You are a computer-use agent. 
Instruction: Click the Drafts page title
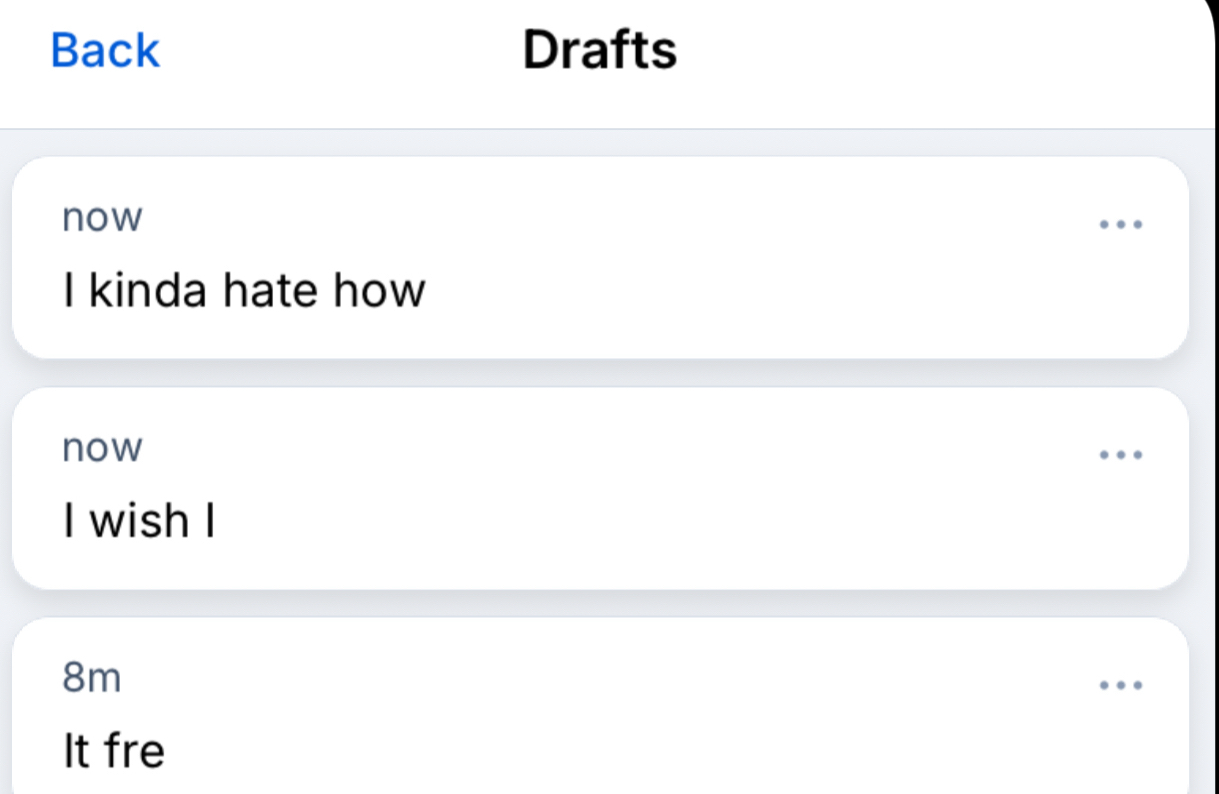(x=599, y=50)
